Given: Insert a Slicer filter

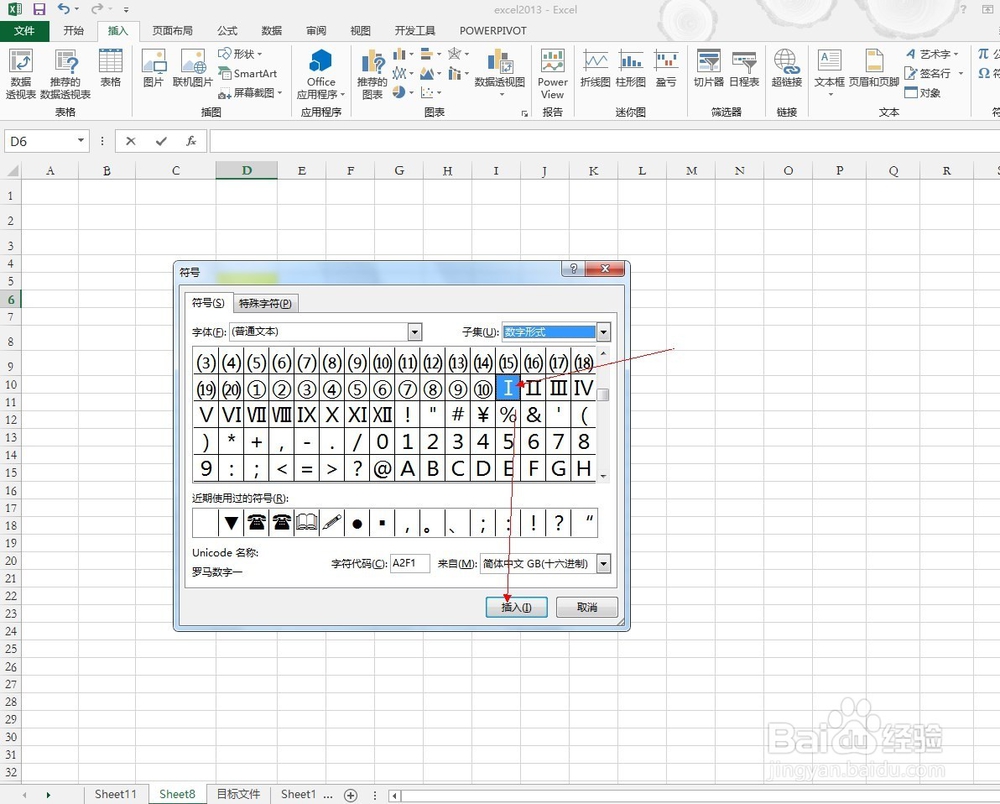Looking at the screenshot, I should click(x=709, y=68).
